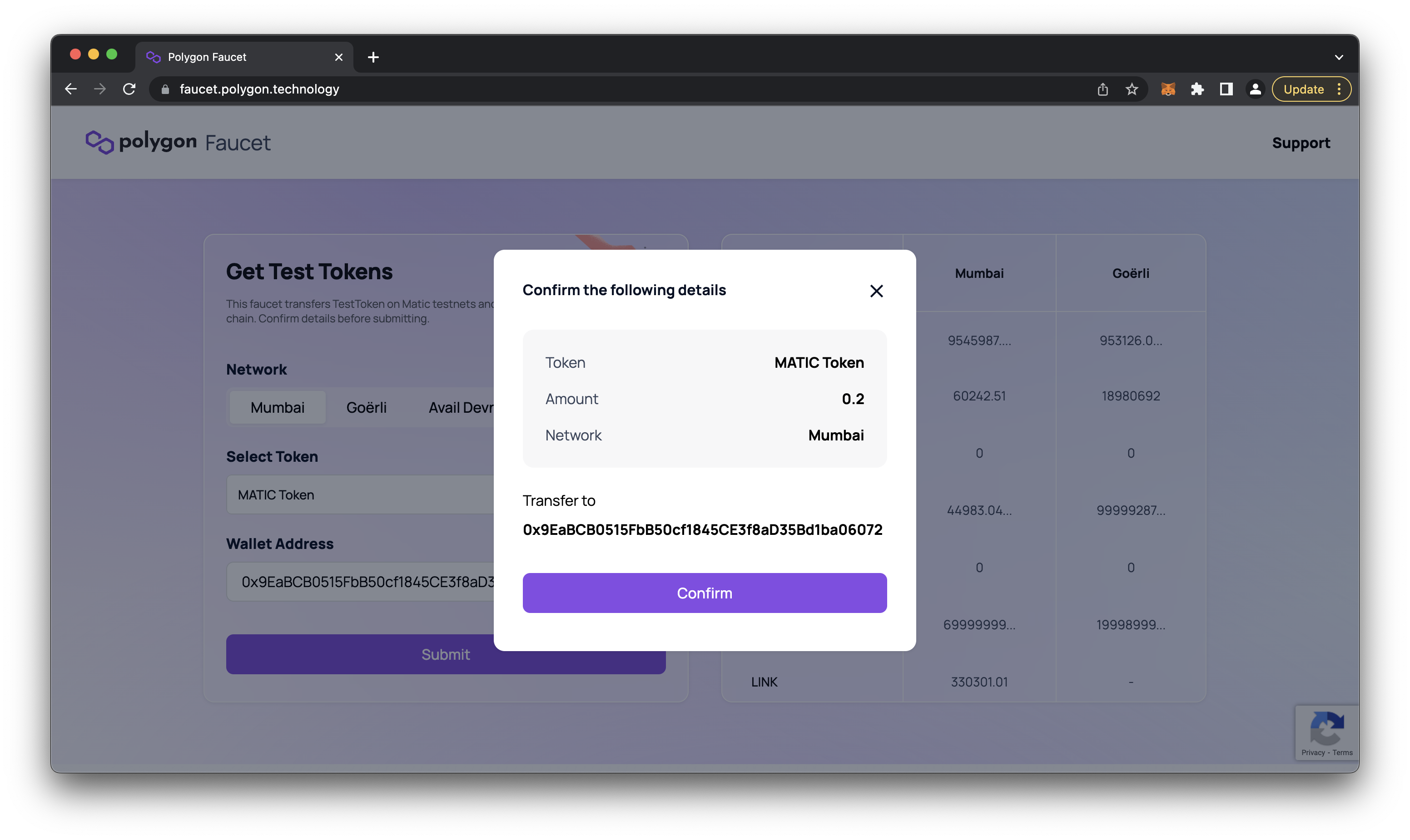The width and height of the screenshot is (1410, 840).
Task: Click the Submit button
Action: (446, 654)
